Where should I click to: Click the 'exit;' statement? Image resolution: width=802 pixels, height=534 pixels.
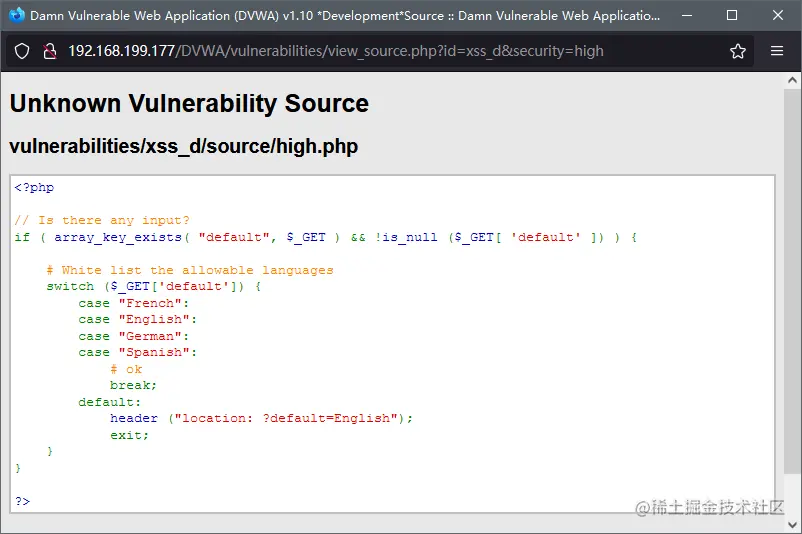coord(129,435)
